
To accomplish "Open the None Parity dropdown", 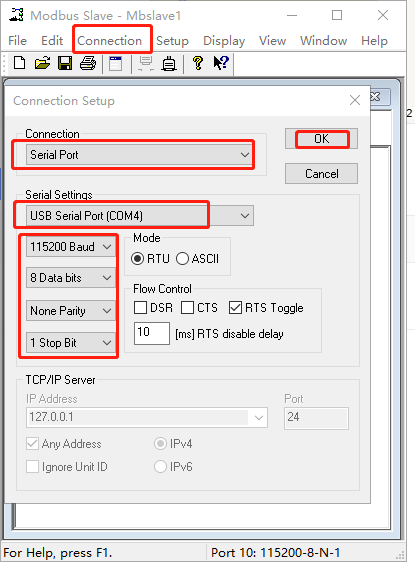I will point(71,310).
